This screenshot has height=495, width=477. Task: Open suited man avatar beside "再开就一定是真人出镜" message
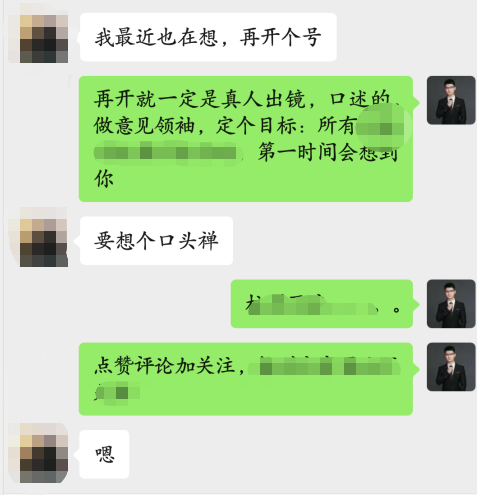(x=451, y=100)
